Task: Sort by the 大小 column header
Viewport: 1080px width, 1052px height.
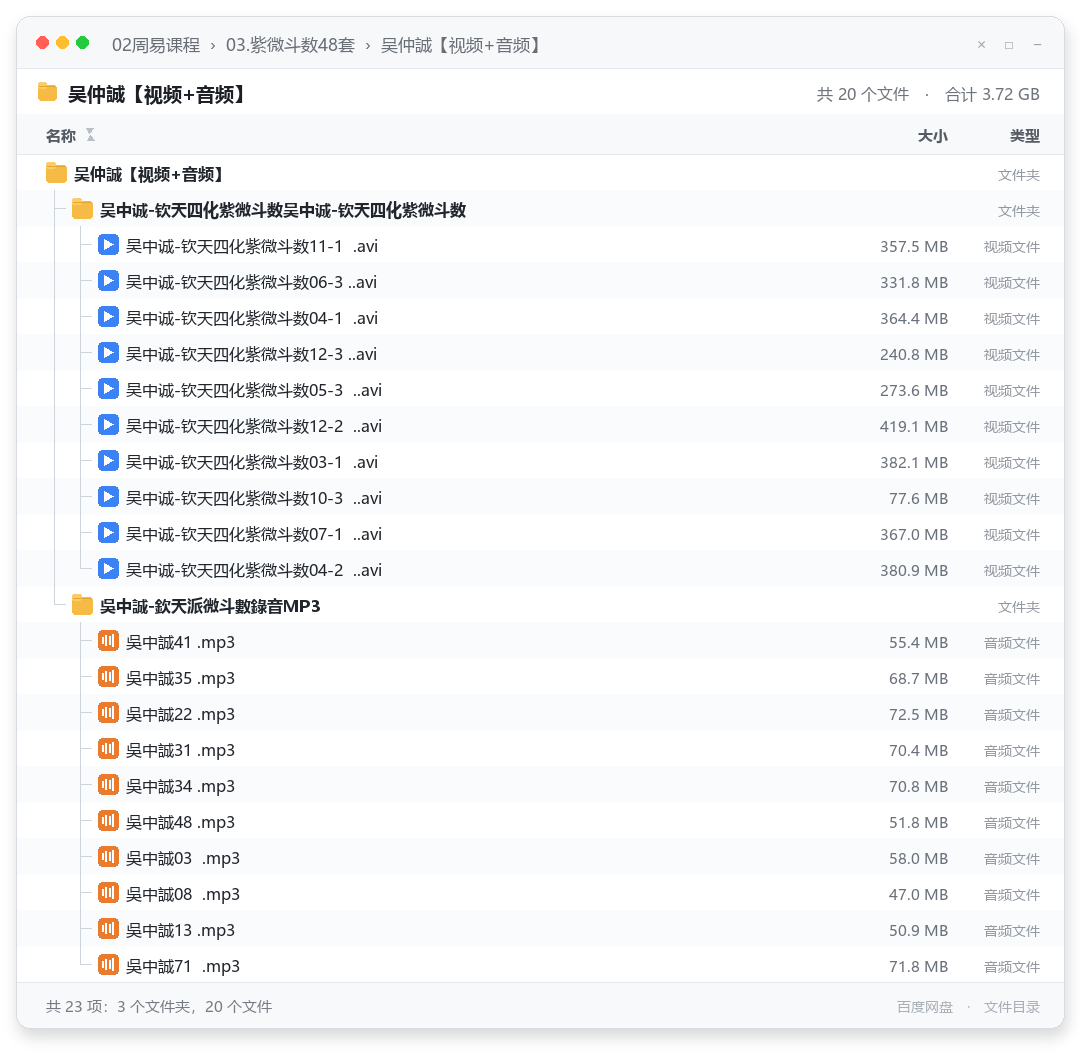Action: pos(932,136)
